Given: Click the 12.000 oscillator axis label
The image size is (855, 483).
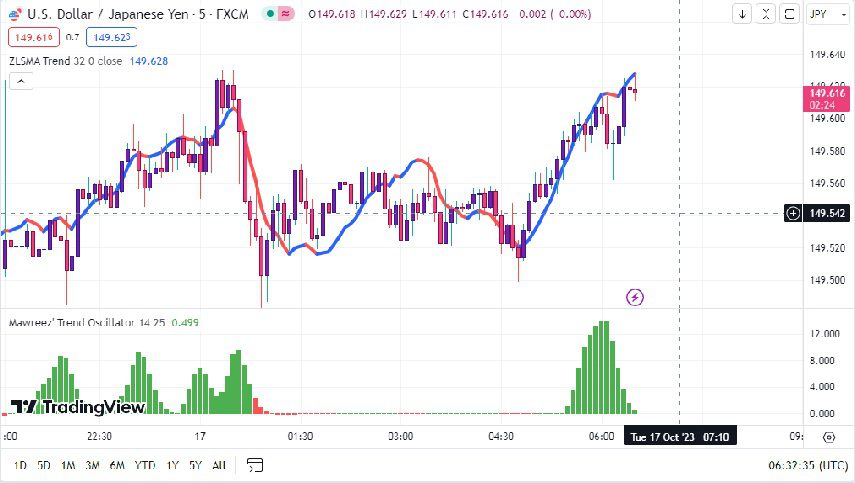Looking at the screenshot, I should (x=824, y=334).
